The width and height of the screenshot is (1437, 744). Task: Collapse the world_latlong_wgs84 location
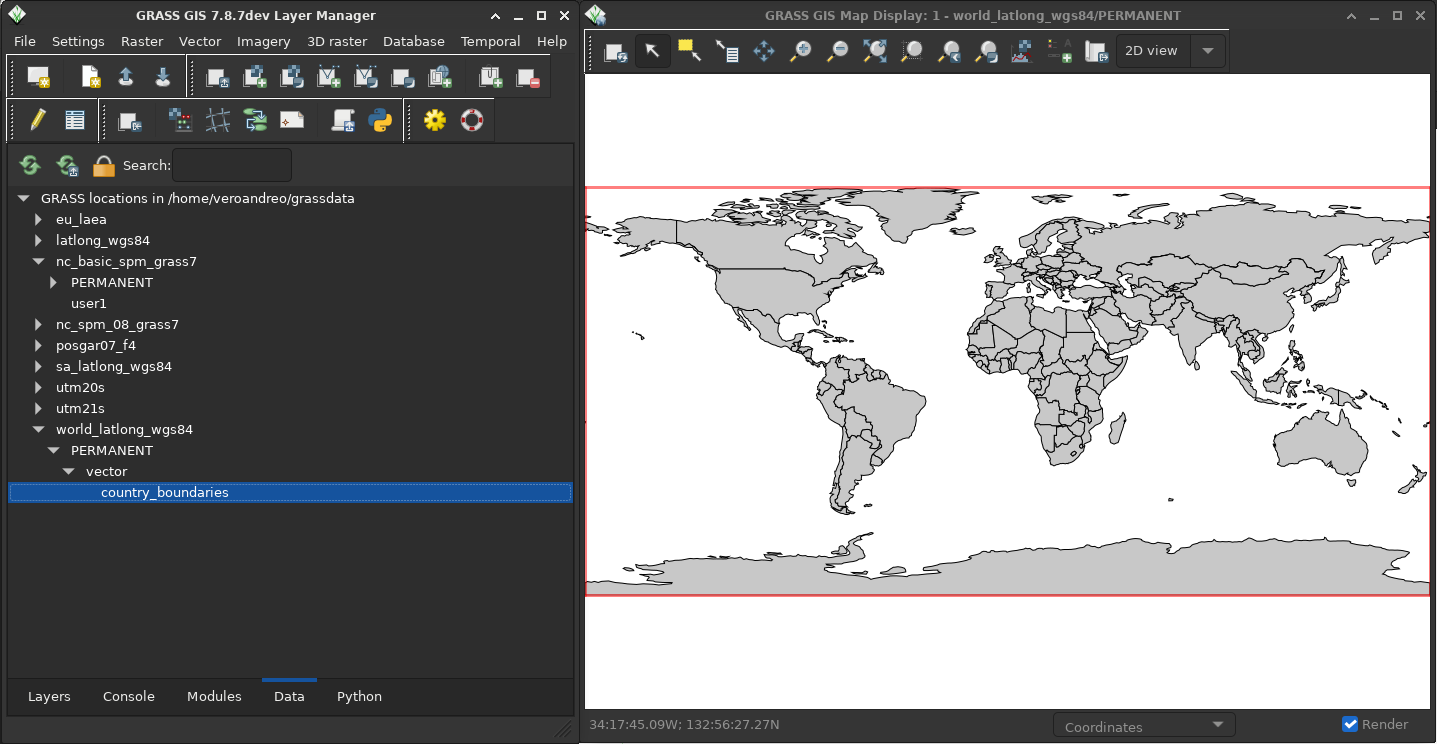[38, 429]
